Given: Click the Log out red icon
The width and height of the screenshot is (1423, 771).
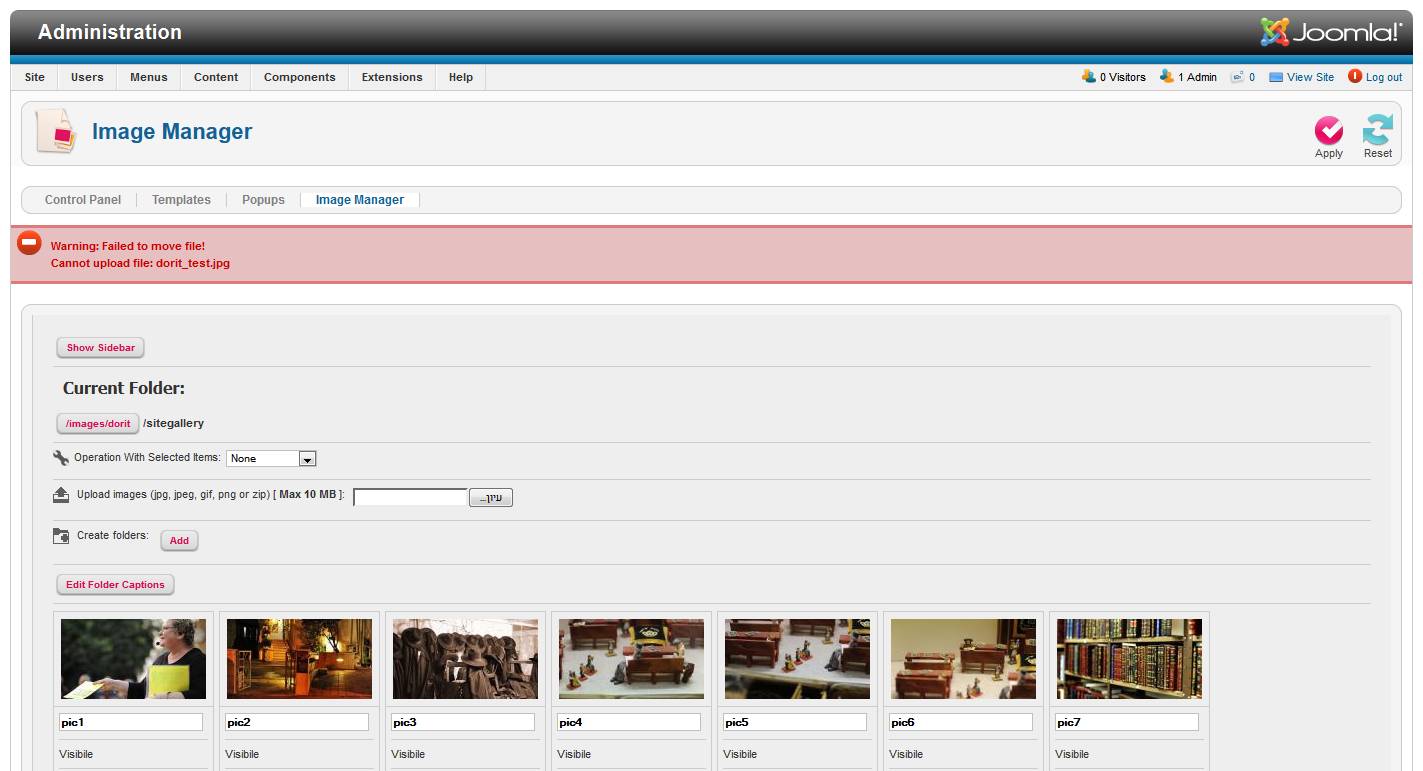Looking at the screenshot, I should pyautogui.click(x=1355, y=76).
